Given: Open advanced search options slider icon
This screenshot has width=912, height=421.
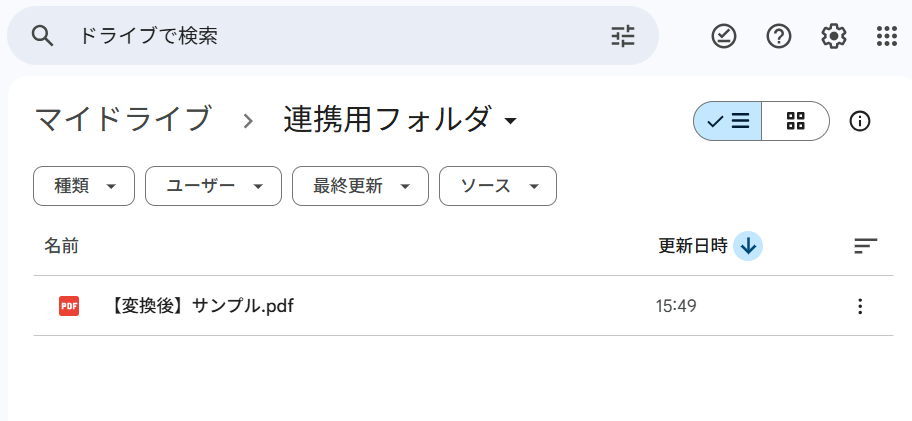Looking at the screenshot, I should tap(623, 36).
